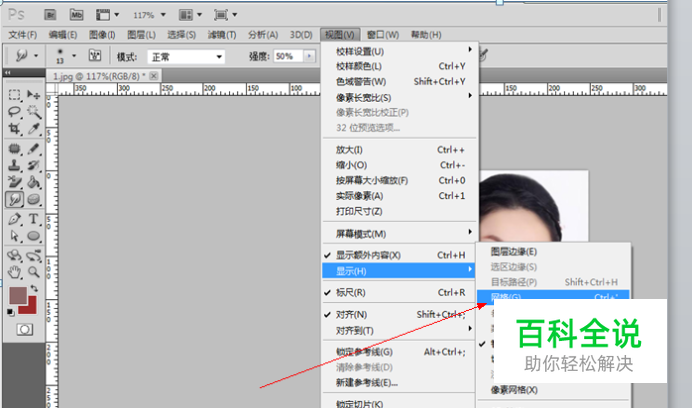This screenshot has width=692, height=408.
Task: Toggle 色域警告(W) gamut warning
Action: [x=399, y=82]
